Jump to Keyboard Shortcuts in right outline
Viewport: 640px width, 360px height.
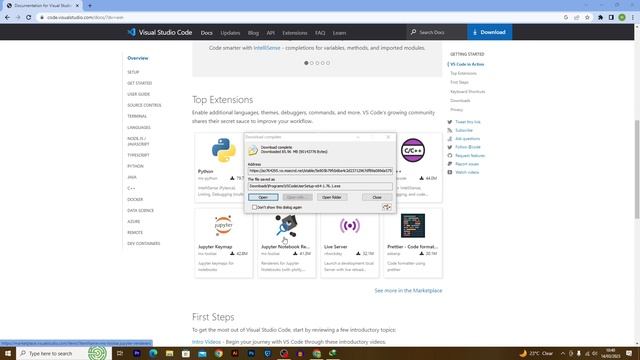468,92
